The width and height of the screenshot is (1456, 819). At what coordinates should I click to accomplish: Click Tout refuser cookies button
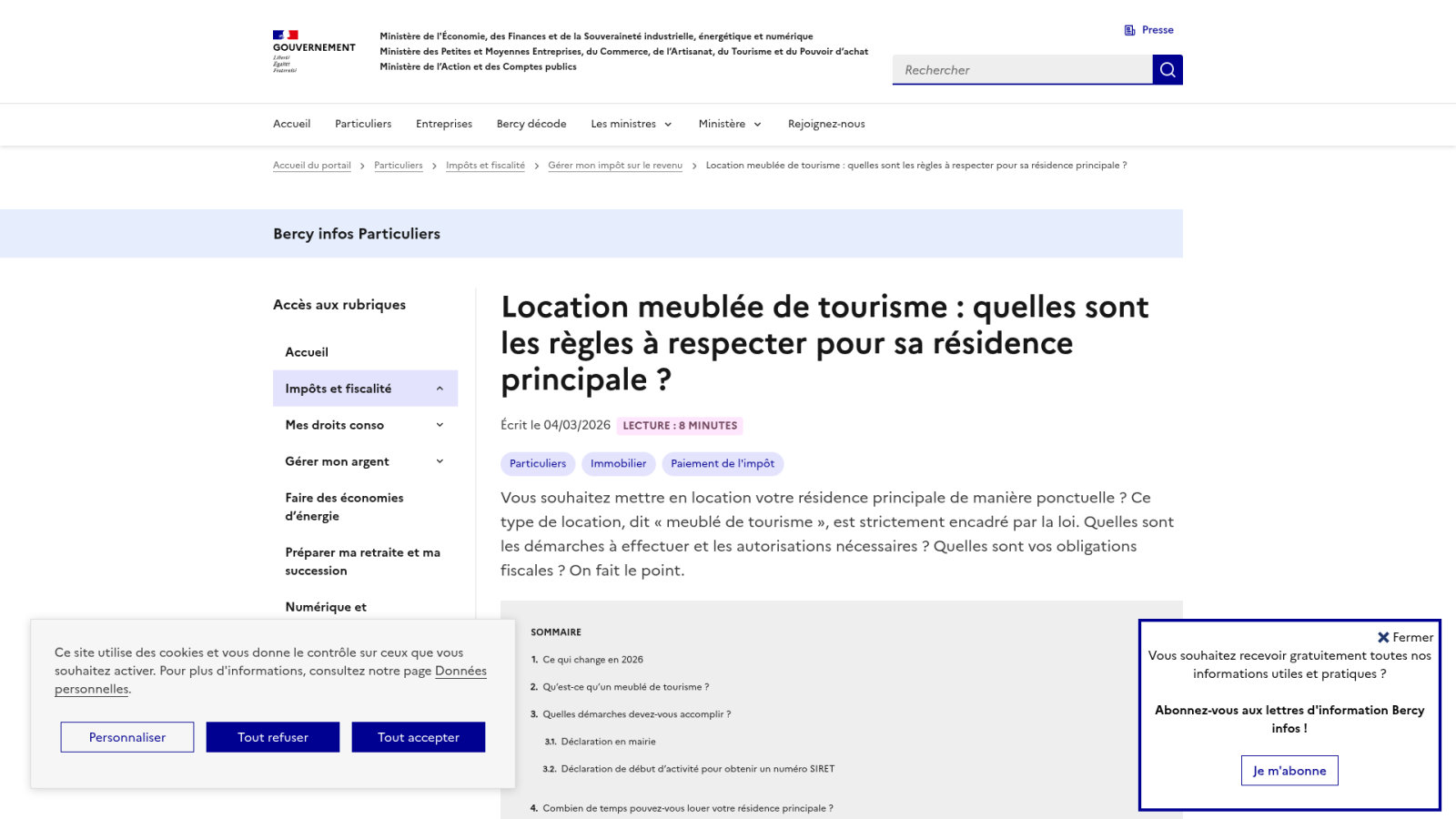pos(273,737)
